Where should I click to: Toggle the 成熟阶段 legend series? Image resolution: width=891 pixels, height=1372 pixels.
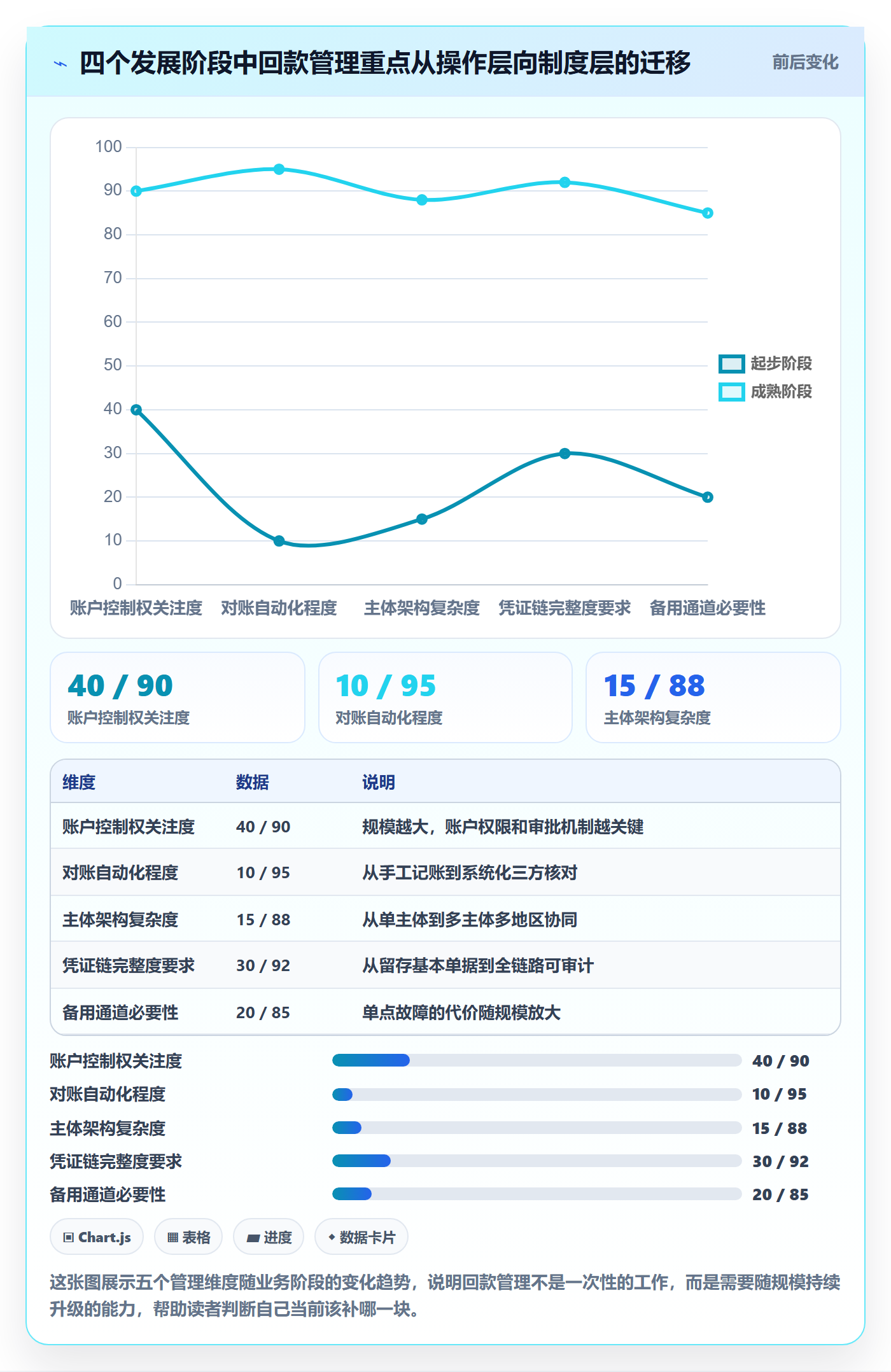coord(765,391)
